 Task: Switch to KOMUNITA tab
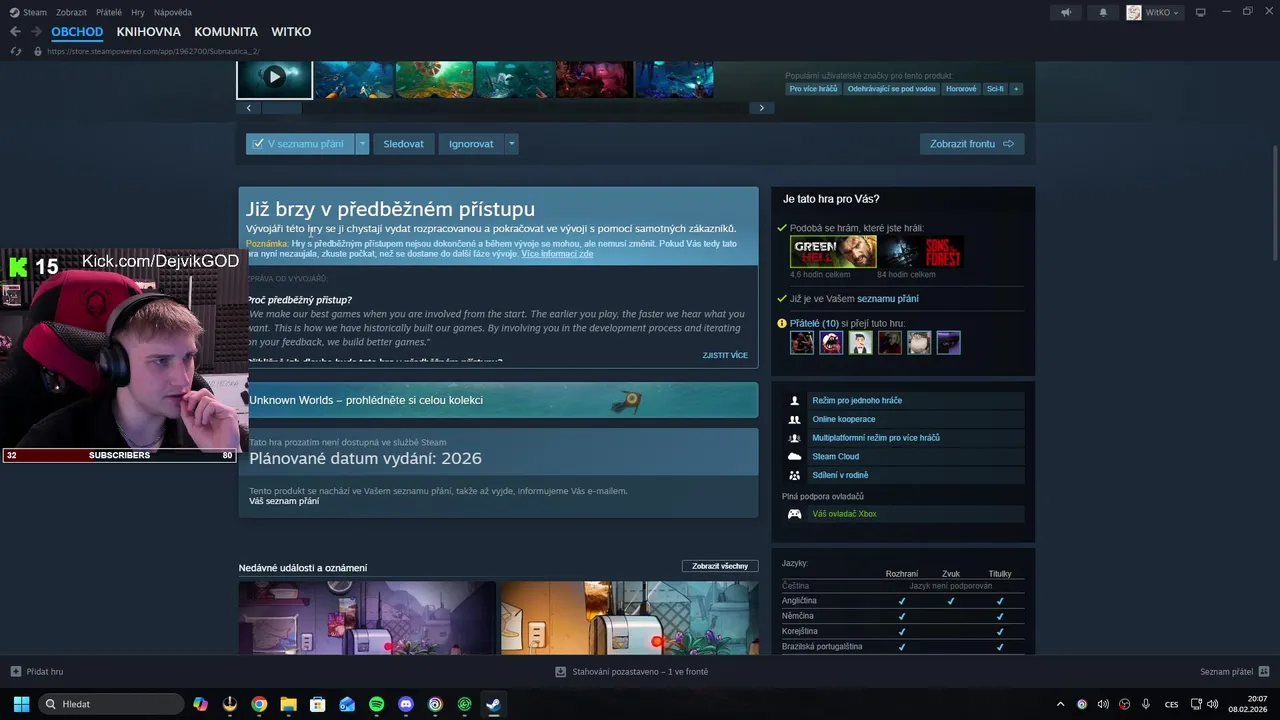[x=226, y=32]
